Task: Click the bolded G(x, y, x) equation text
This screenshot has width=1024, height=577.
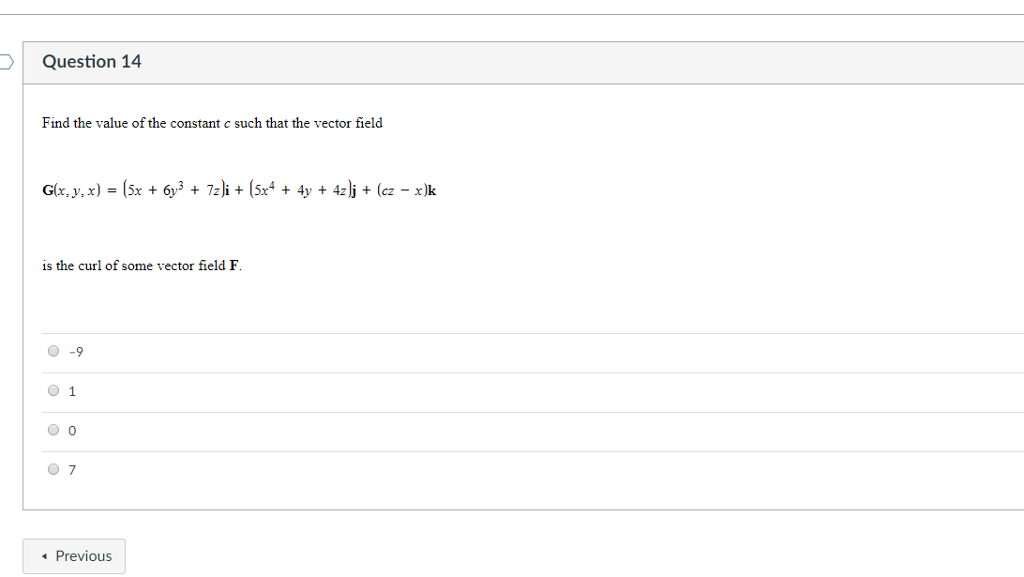Action: [240, 189]
